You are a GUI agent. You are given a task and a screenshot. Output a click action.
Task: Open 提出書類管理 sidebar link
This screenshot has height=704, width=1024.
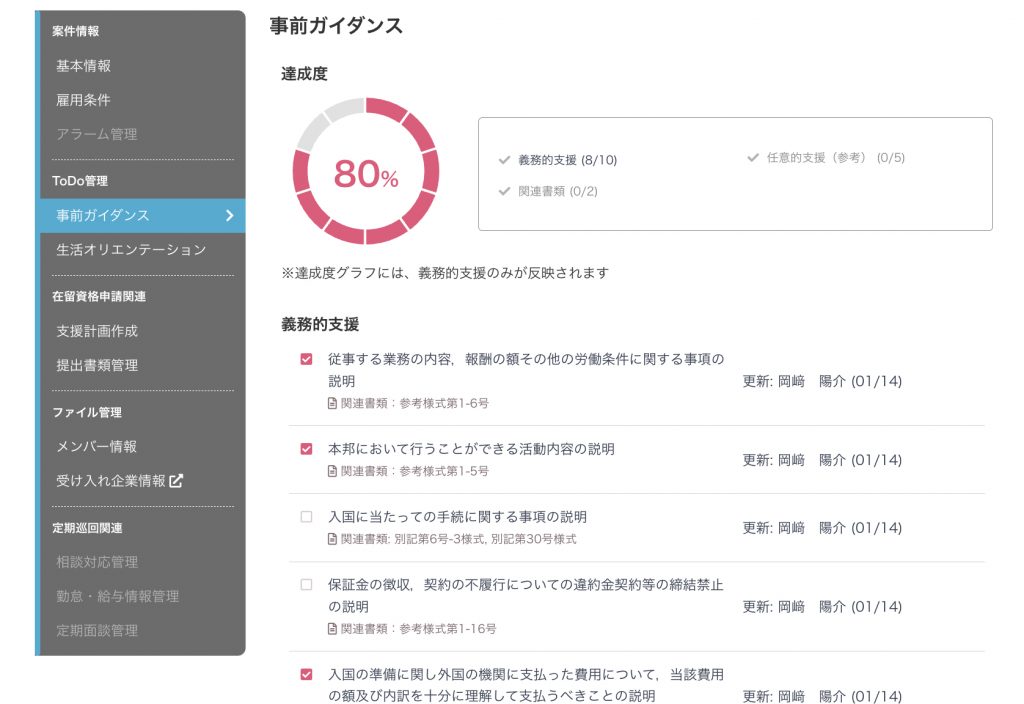click(x=97, y=365)
